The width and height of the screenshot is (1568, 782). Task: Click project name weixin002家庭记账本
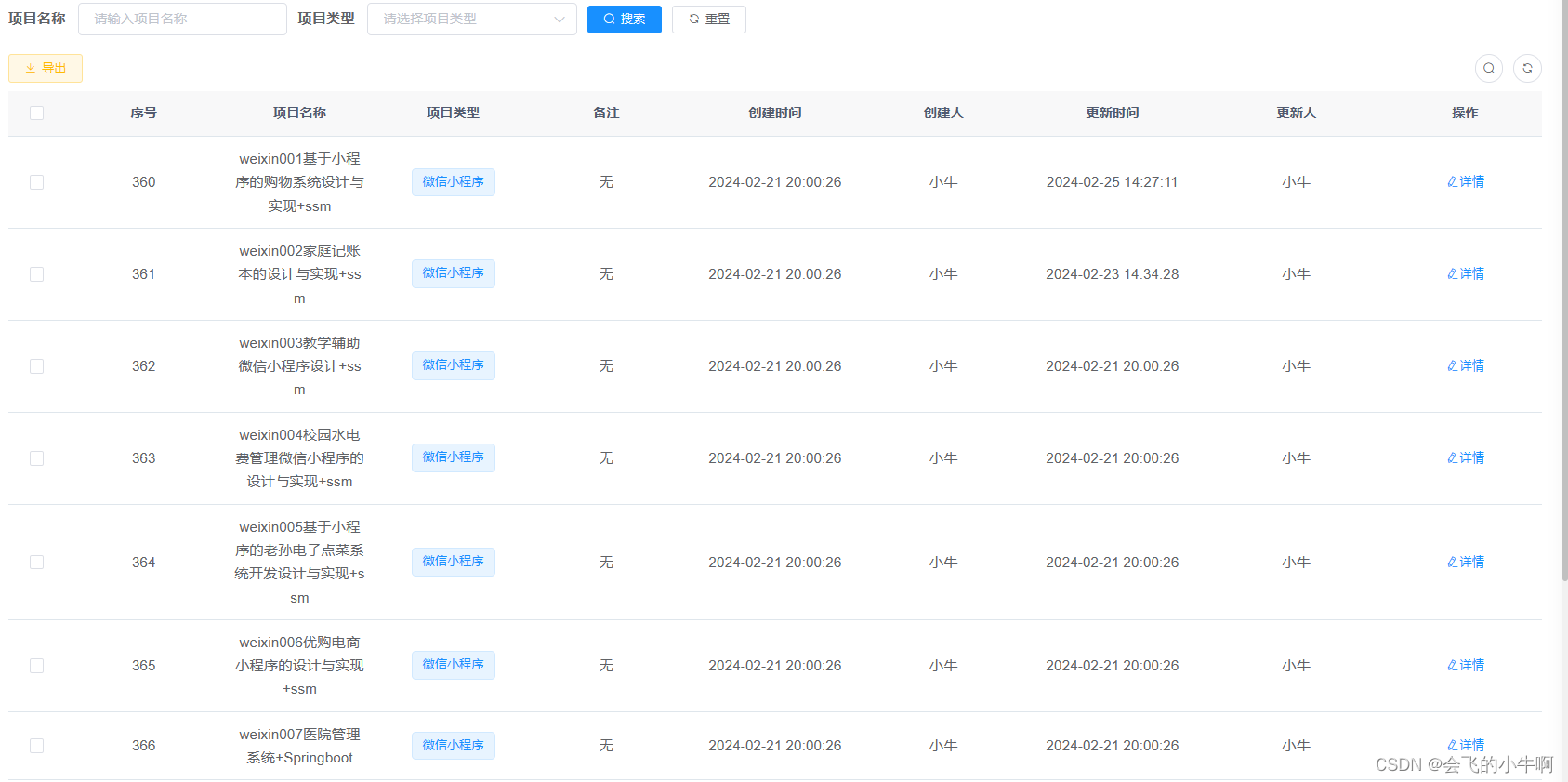[x=299, y=274]
